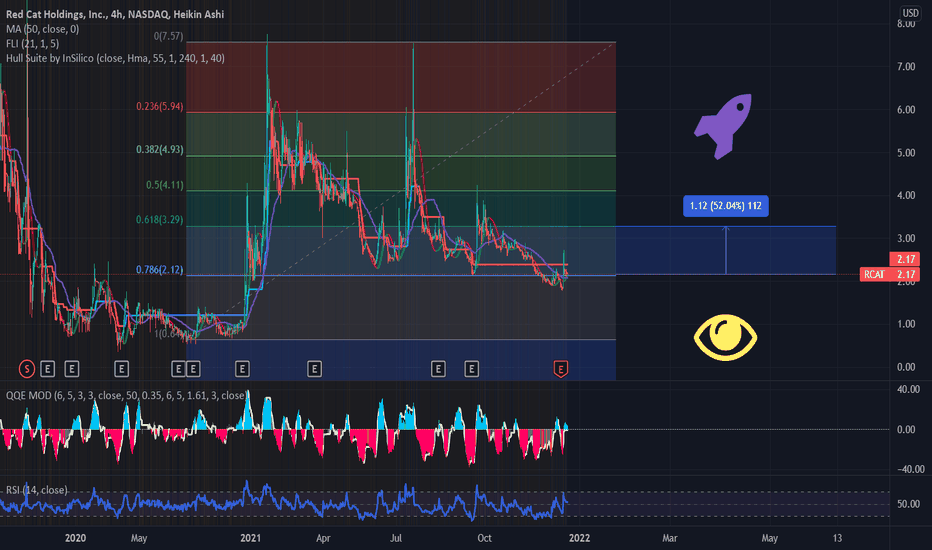Select the 0.618(3.29) Fibonacci level label
932x550 pixels.
coord(159,219)
